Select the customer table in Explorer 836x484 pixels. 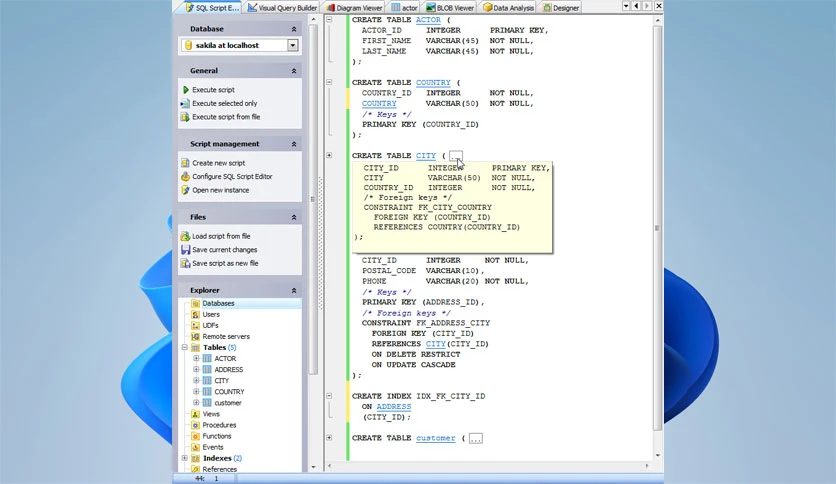tap(228, 403)
